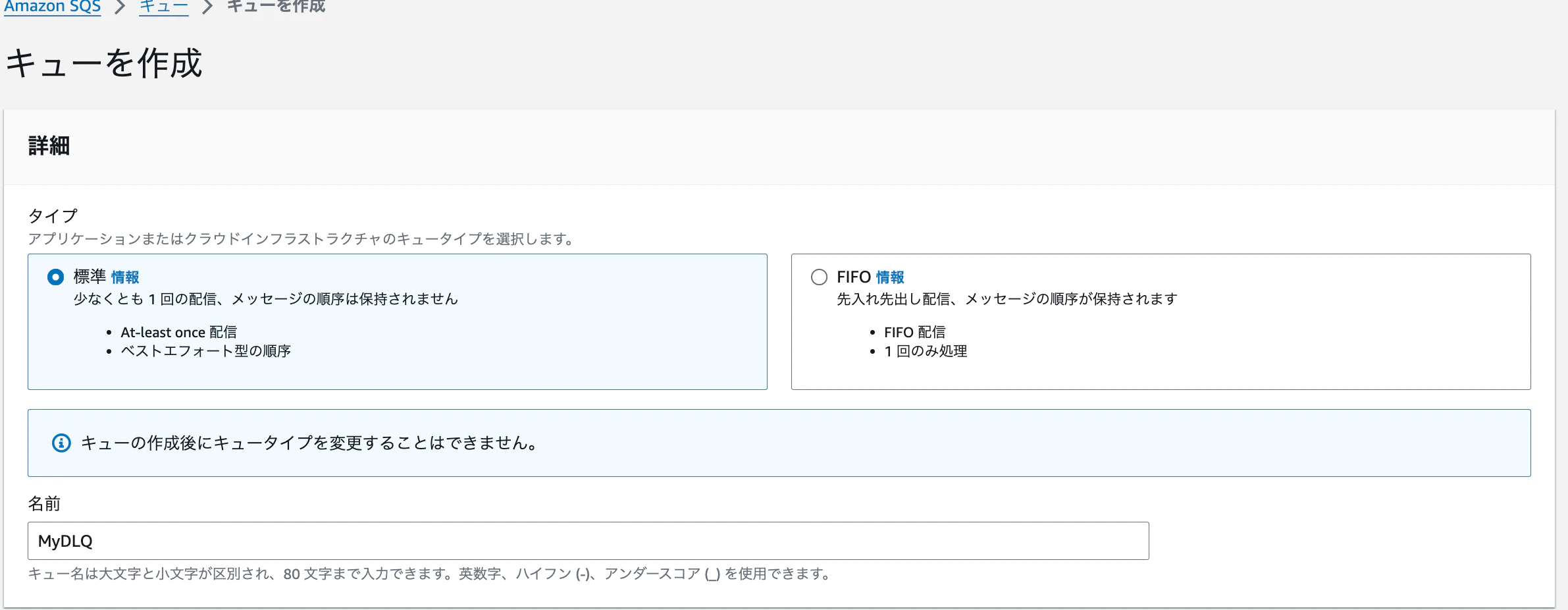Click the キューを作成 page heading
Image resolution: width=1568 pixels, height=610 pixels.
click(104, 64)
